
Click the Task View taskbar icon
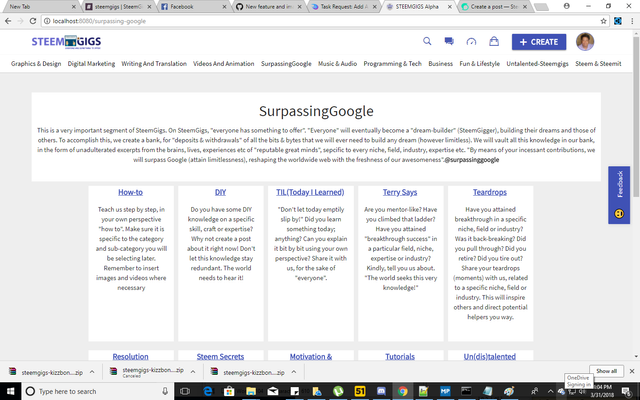coord(185,391)
